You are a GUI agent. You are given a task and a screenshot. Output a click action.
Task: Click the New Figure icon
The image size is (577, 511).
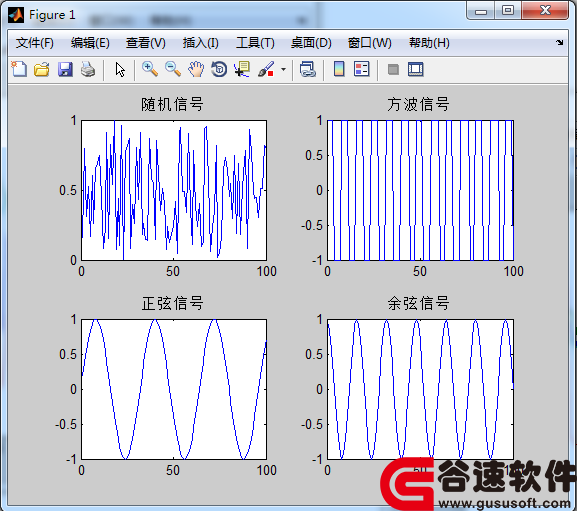click(19, 69)
